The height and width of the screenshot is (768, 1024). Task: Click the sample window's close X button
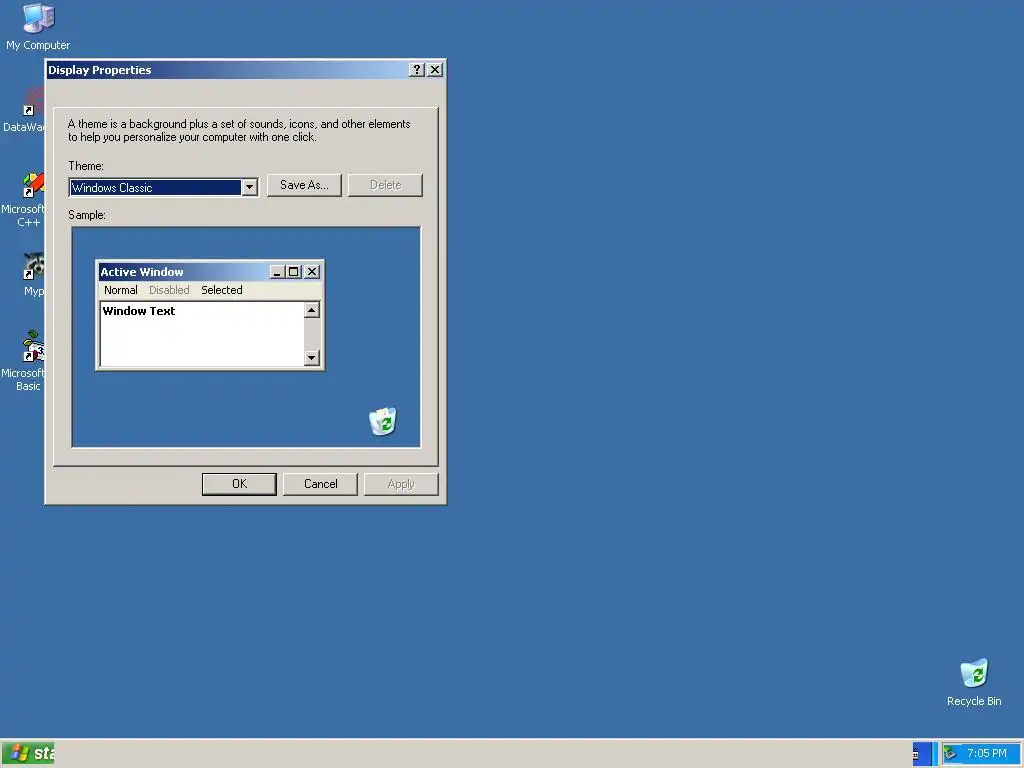pyautogui.click(x=312, y=272)
